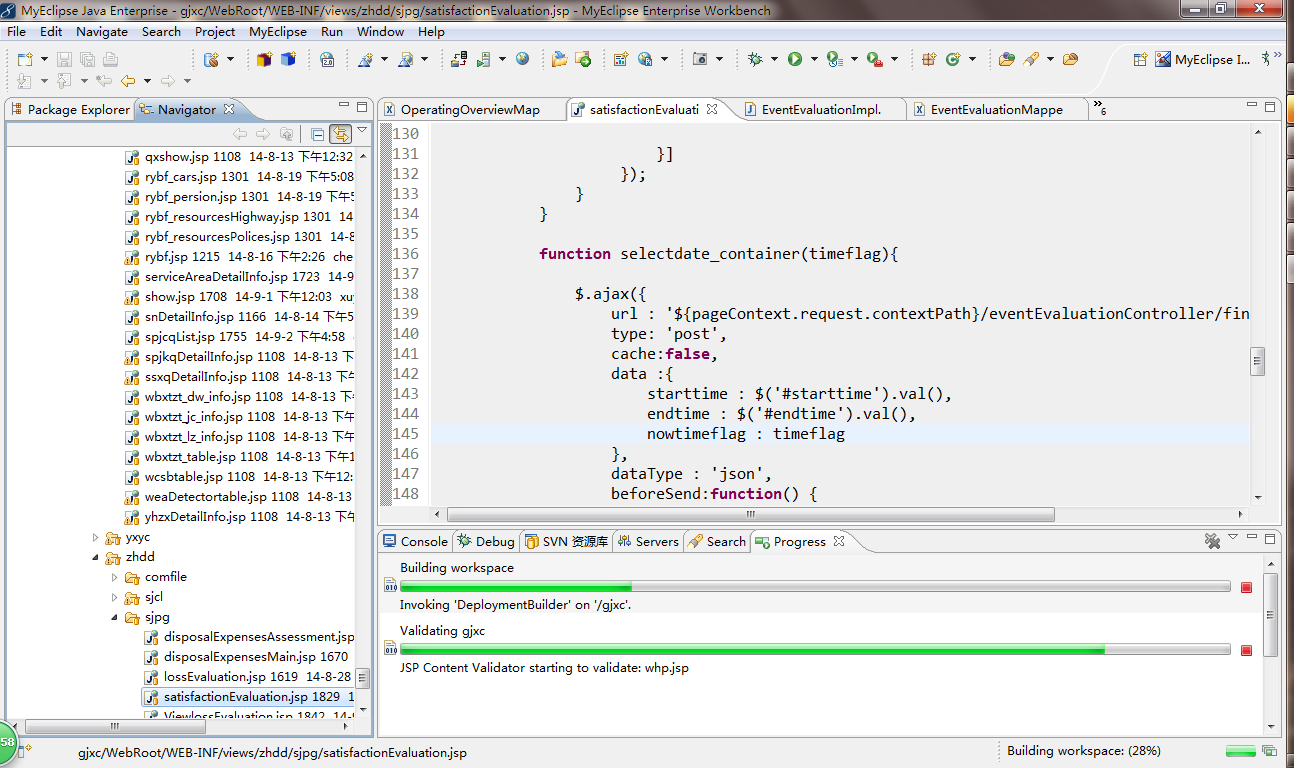Click the Collapse All icon in Navigator
The width and height of the screenshot is (1294, 768).
(x=317, y=134)
